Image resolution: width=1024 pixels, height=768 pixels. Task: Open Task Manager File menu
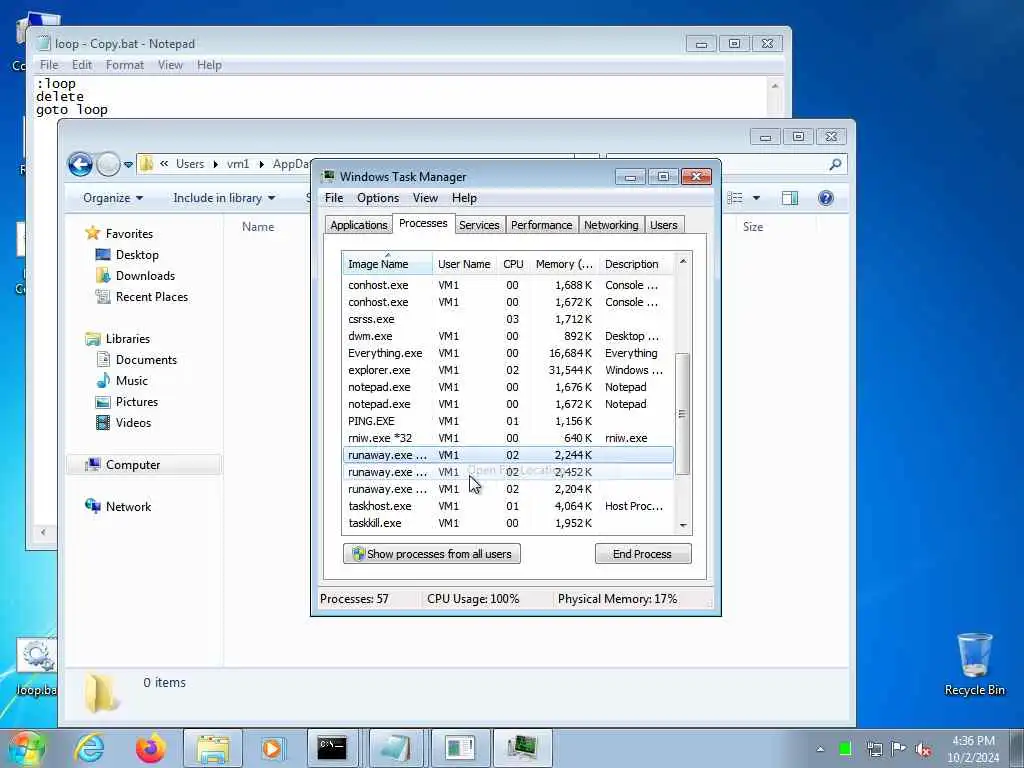click(334, 198)
